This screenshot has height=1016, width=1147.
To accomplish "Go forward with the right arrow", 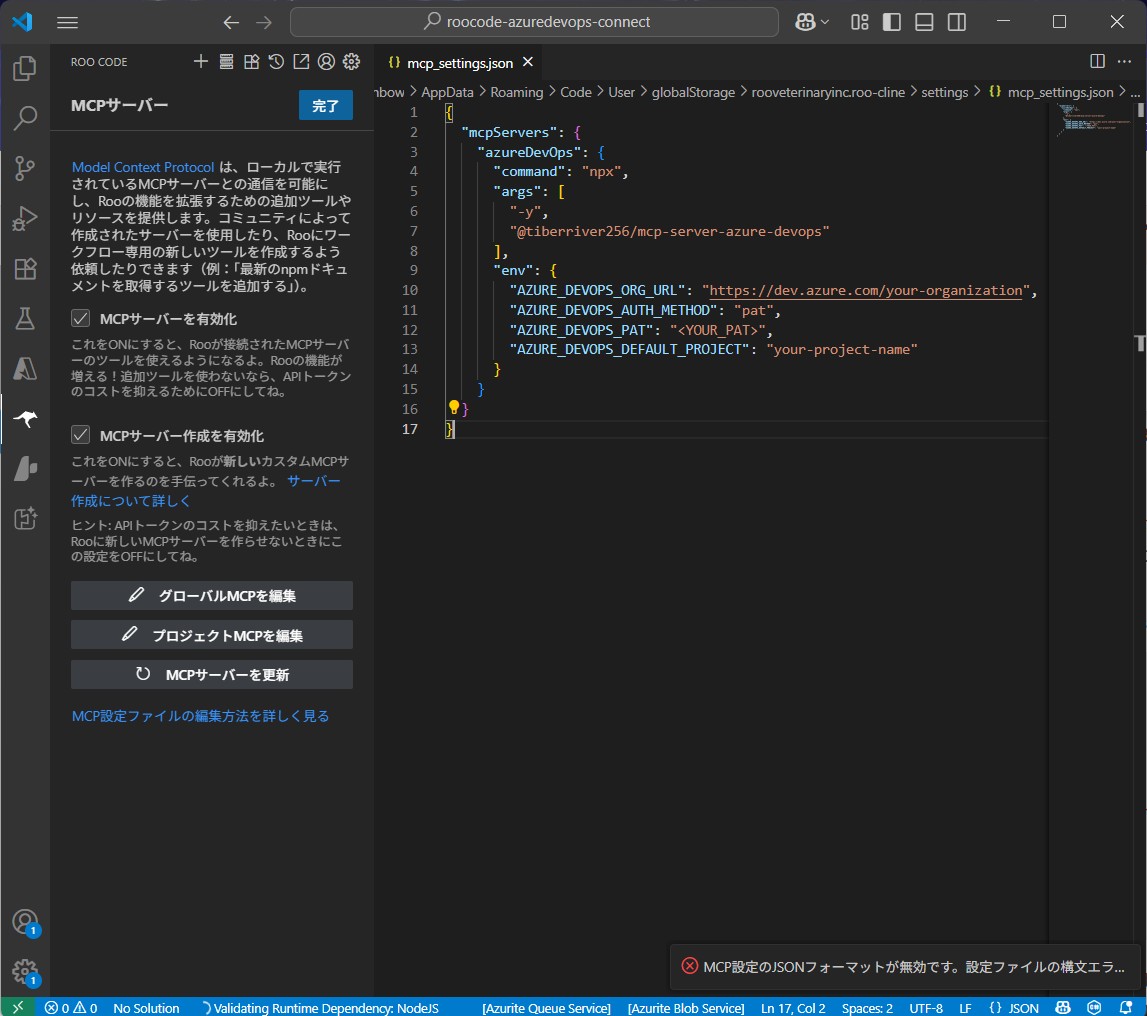I will coord(263,22).
